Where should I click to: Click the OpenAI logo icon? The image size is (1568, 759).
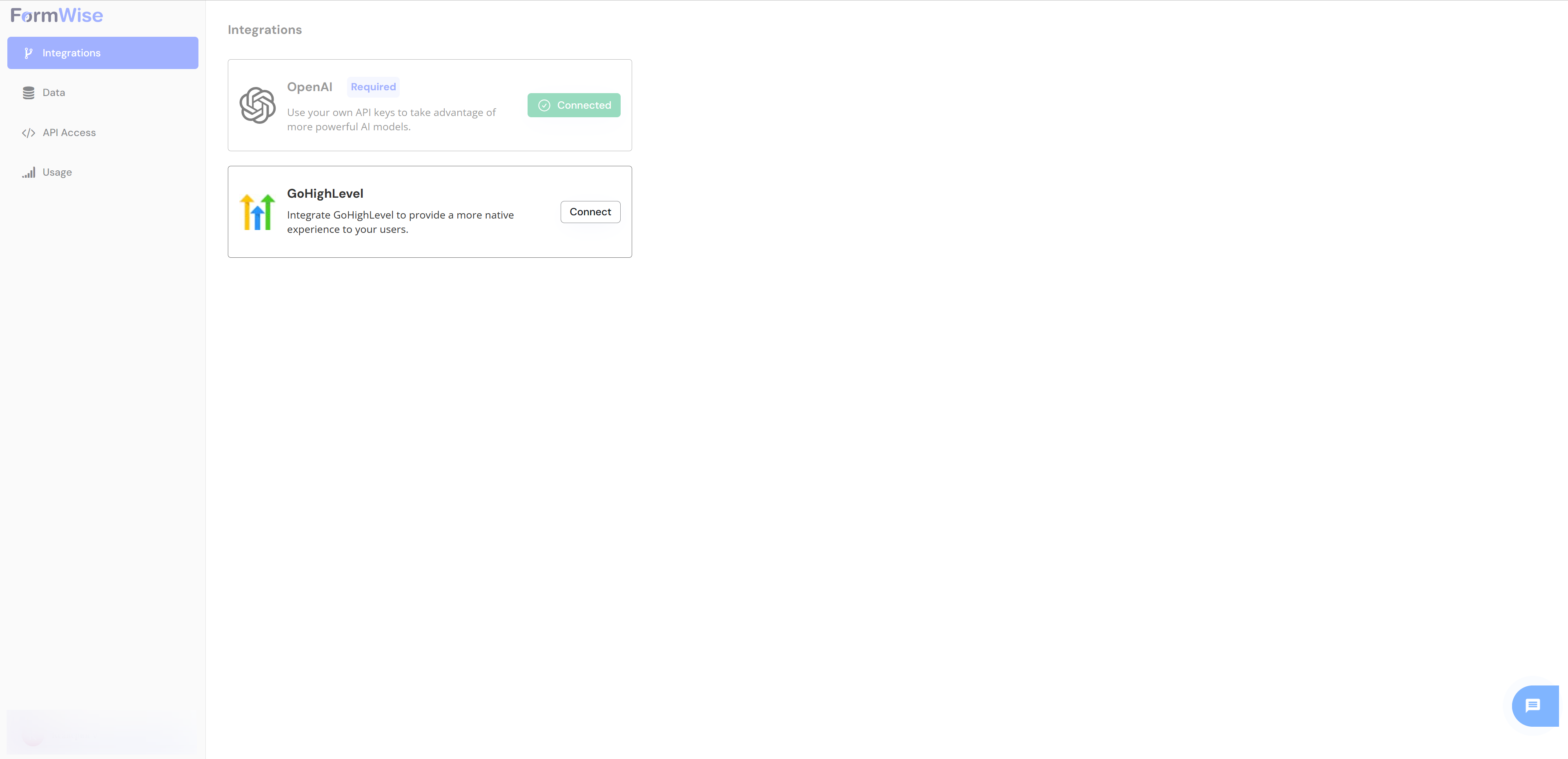point(258,104)
